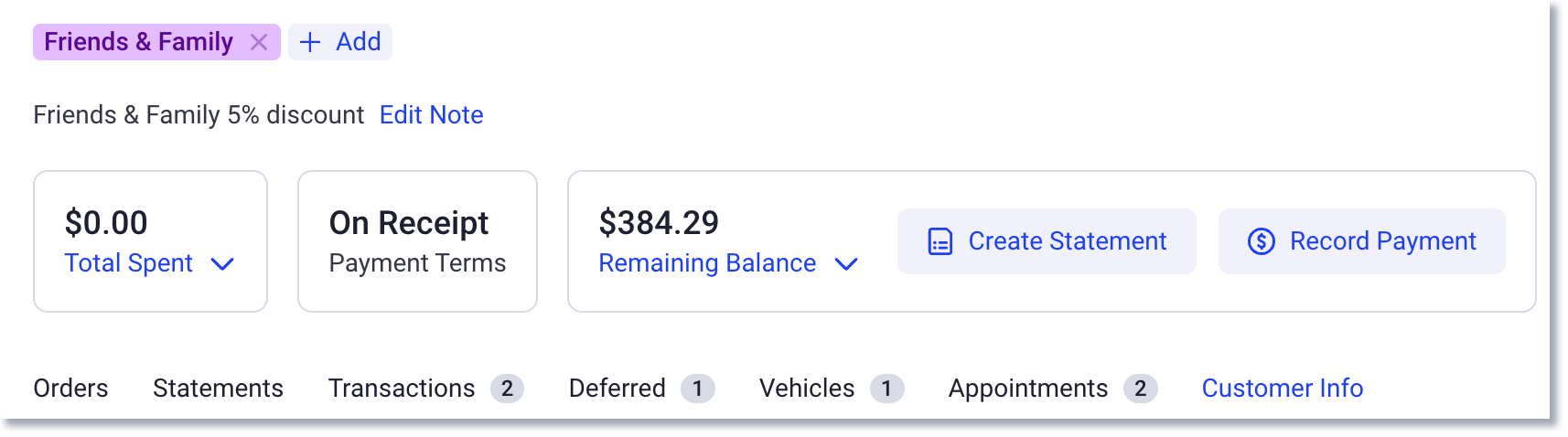Open the Total Spent dropdown label
The image size is (1568, 437).
(x=129, y=263)
